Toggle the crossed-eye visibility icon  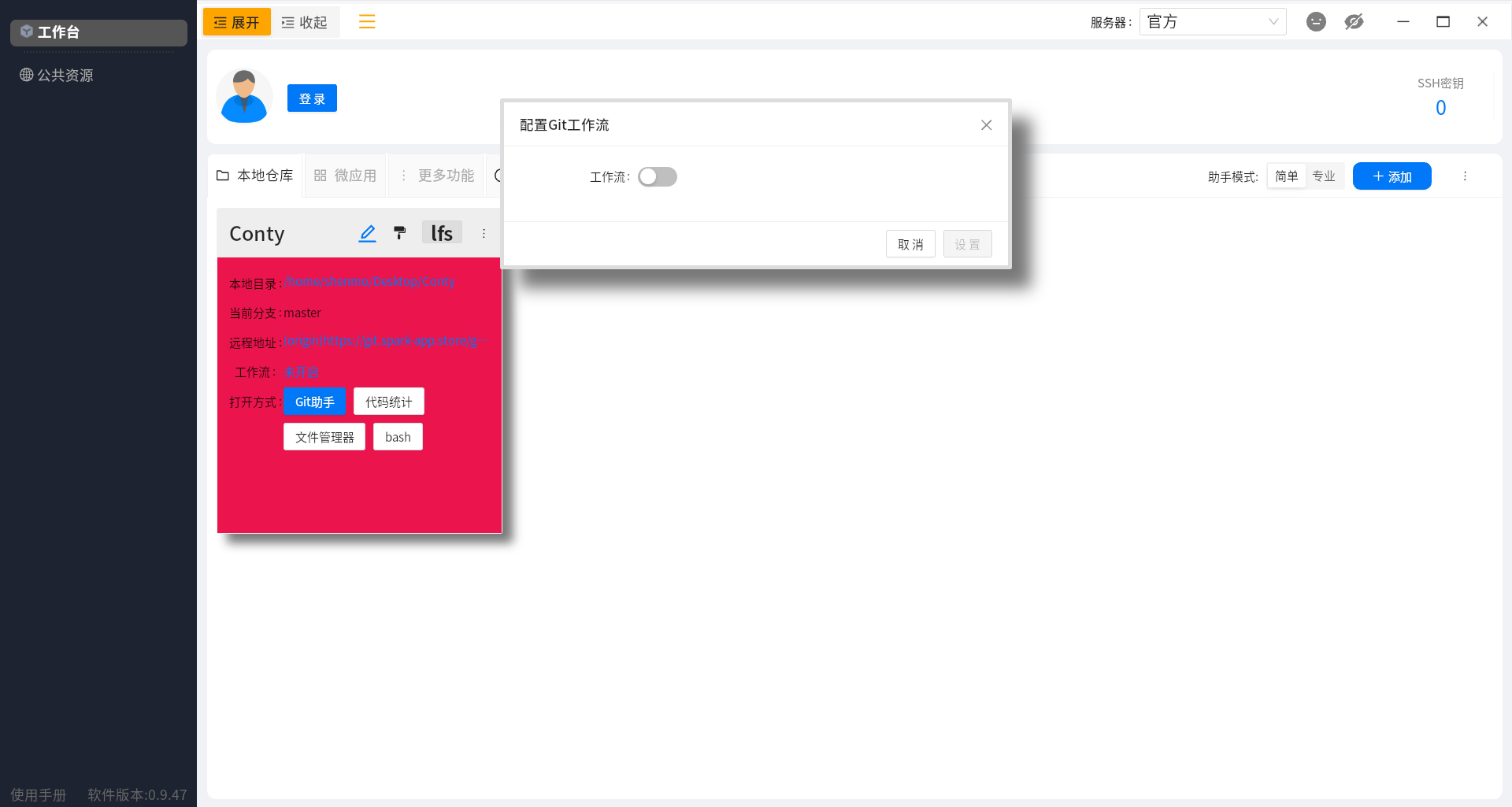[x=1354, y=22]
